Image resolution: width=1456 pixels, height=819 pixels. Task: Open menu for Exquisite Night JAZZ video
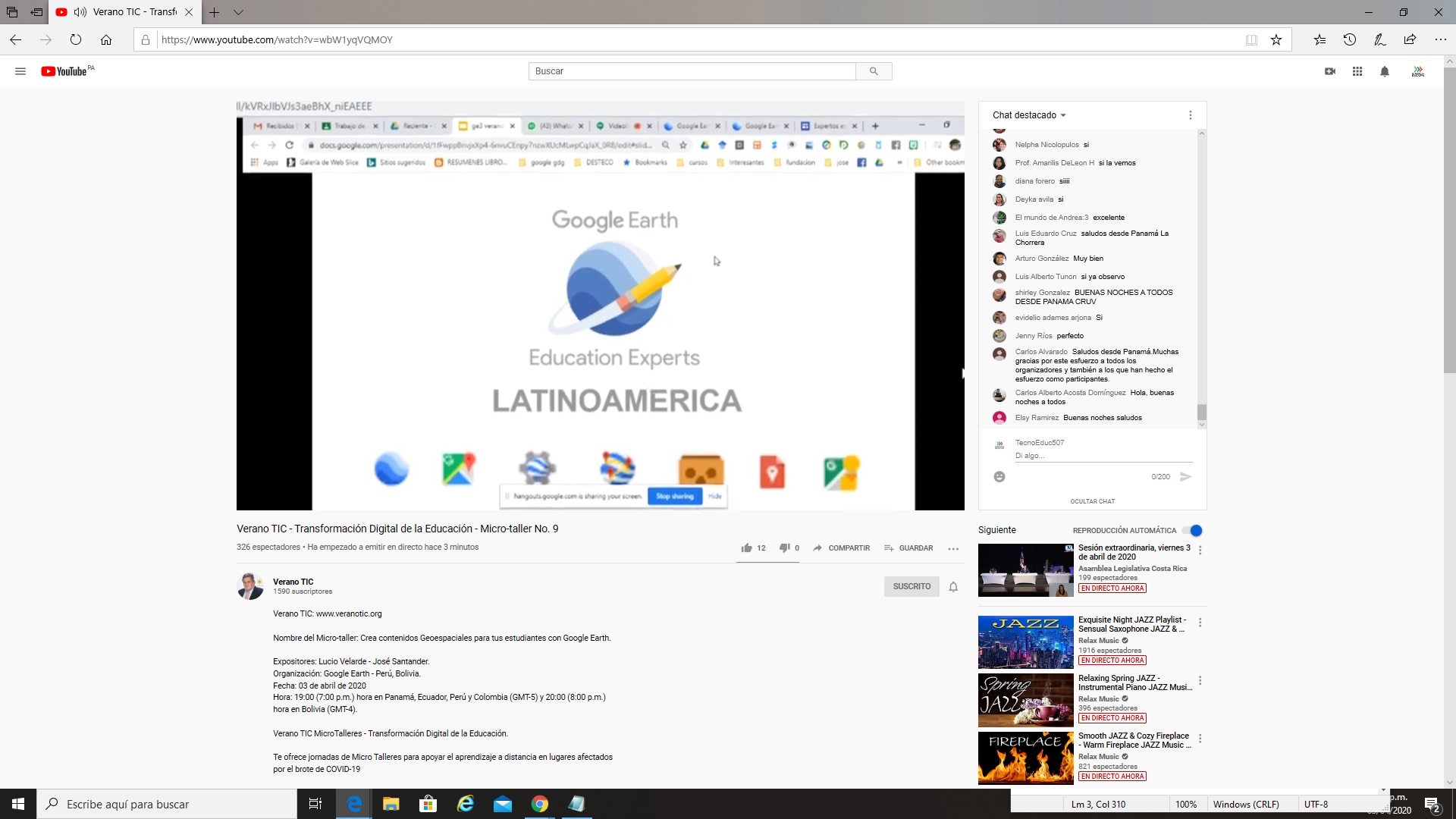tap(1200, 623)
